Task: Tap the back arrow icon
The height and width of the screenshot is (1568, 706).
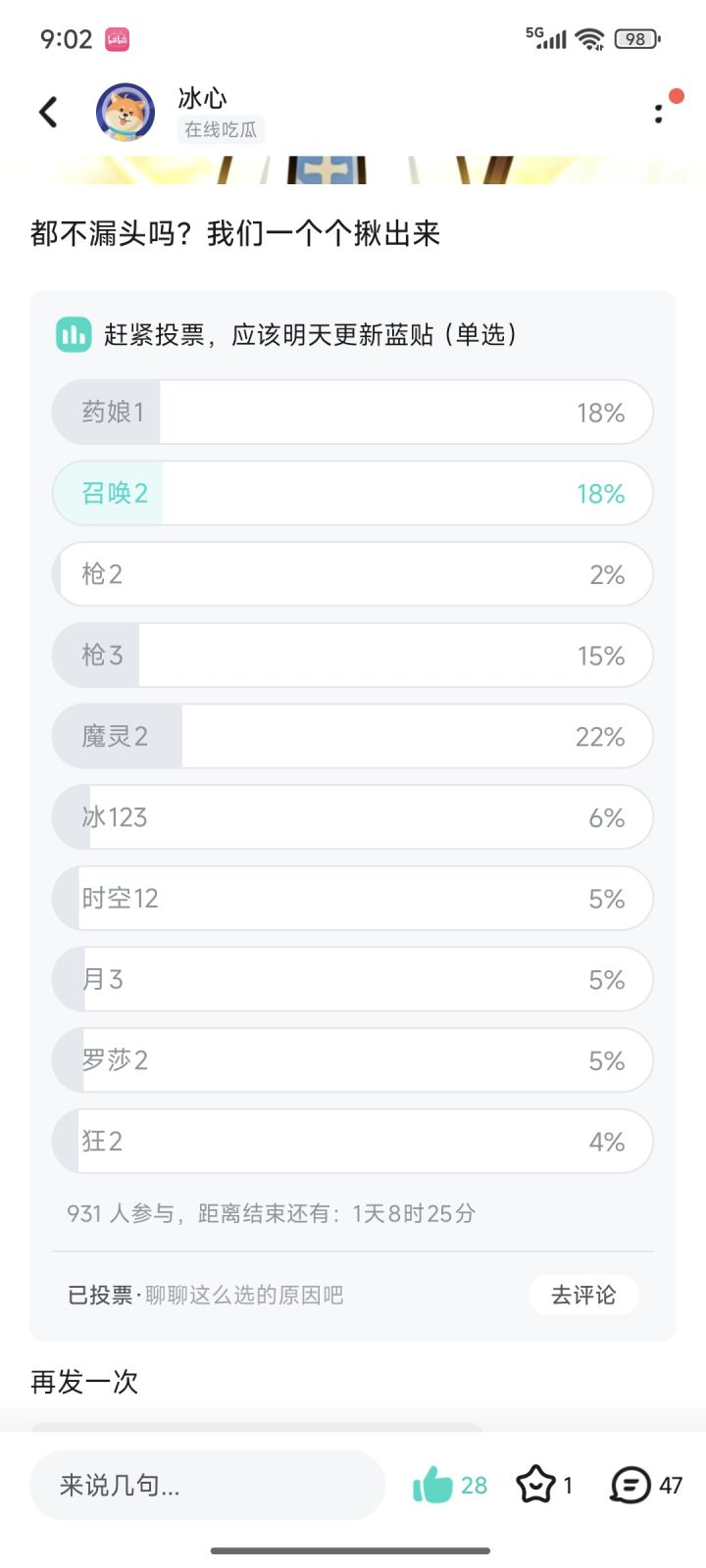Action: pyautogui.click(x=48, y=112)
